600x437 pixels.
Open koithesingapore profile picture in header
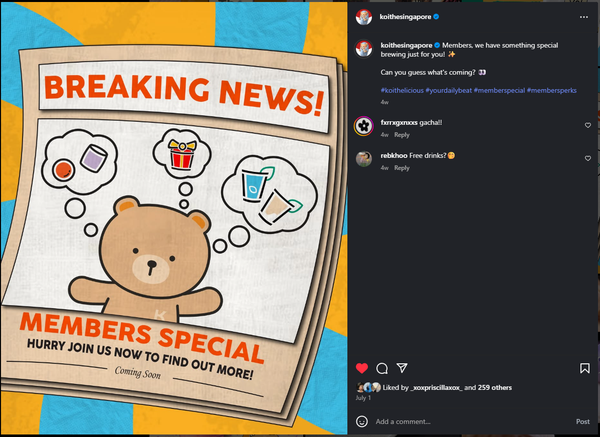tap(364, 17)
